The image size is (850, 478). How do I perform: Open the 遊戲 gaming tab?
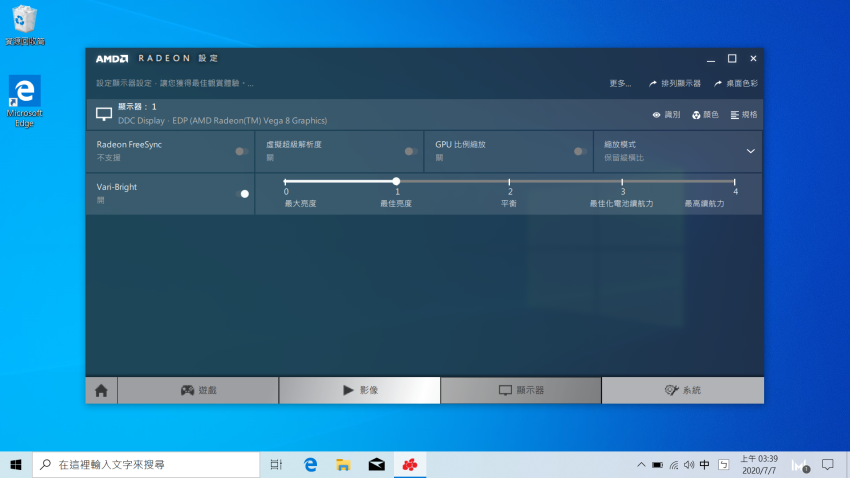coord(198,390)
